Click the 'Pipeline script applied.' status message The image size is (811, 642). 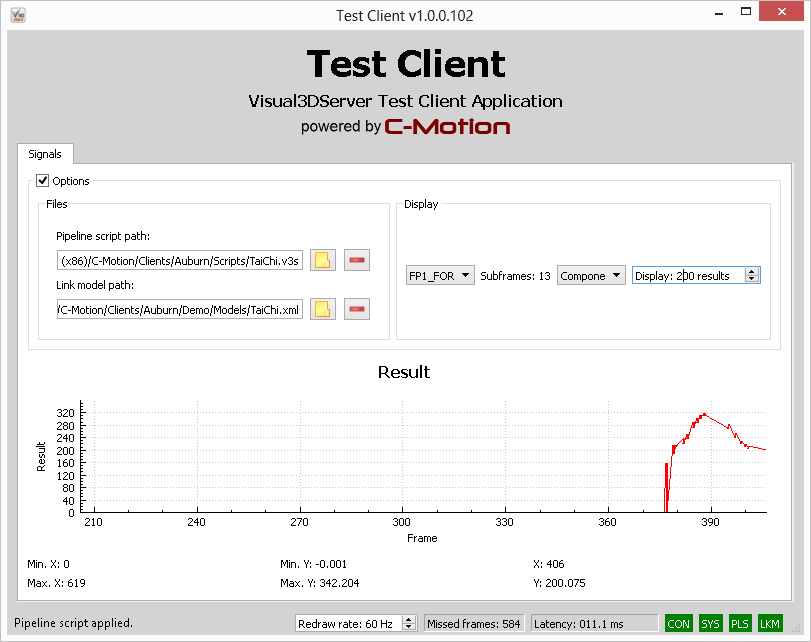point(73,623)
